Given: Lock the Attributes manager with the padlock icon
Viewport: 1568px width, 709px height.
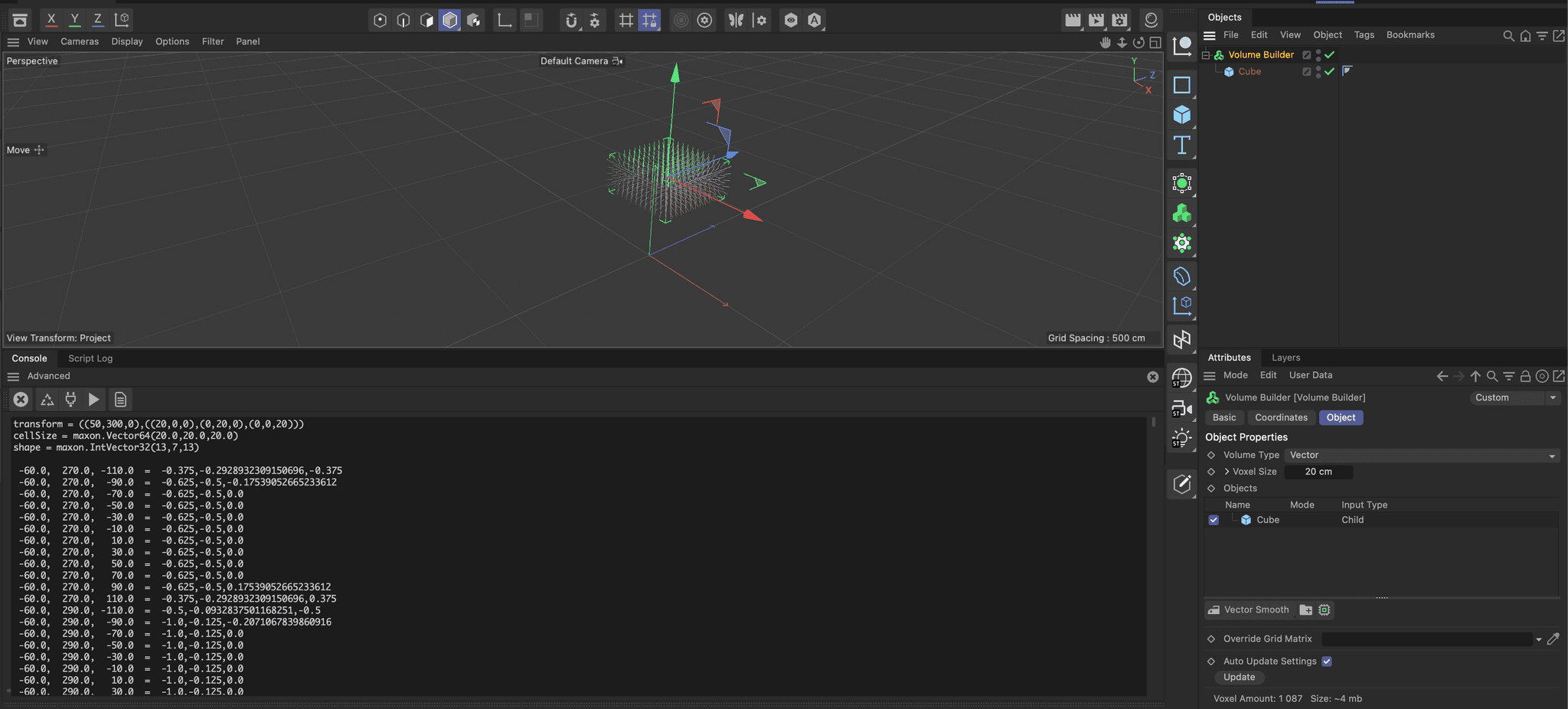Looking at the screenshot, I should pos(1525,376).
